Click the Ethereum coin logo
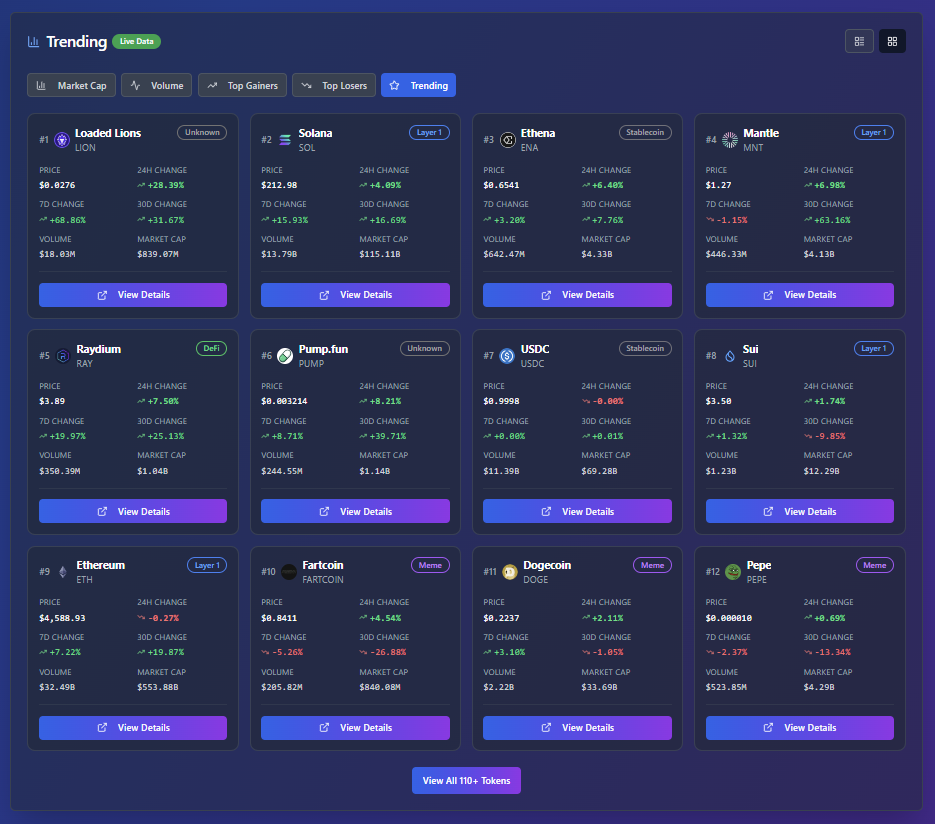Viewport: 935px width, 824px height. click(63, 572)
